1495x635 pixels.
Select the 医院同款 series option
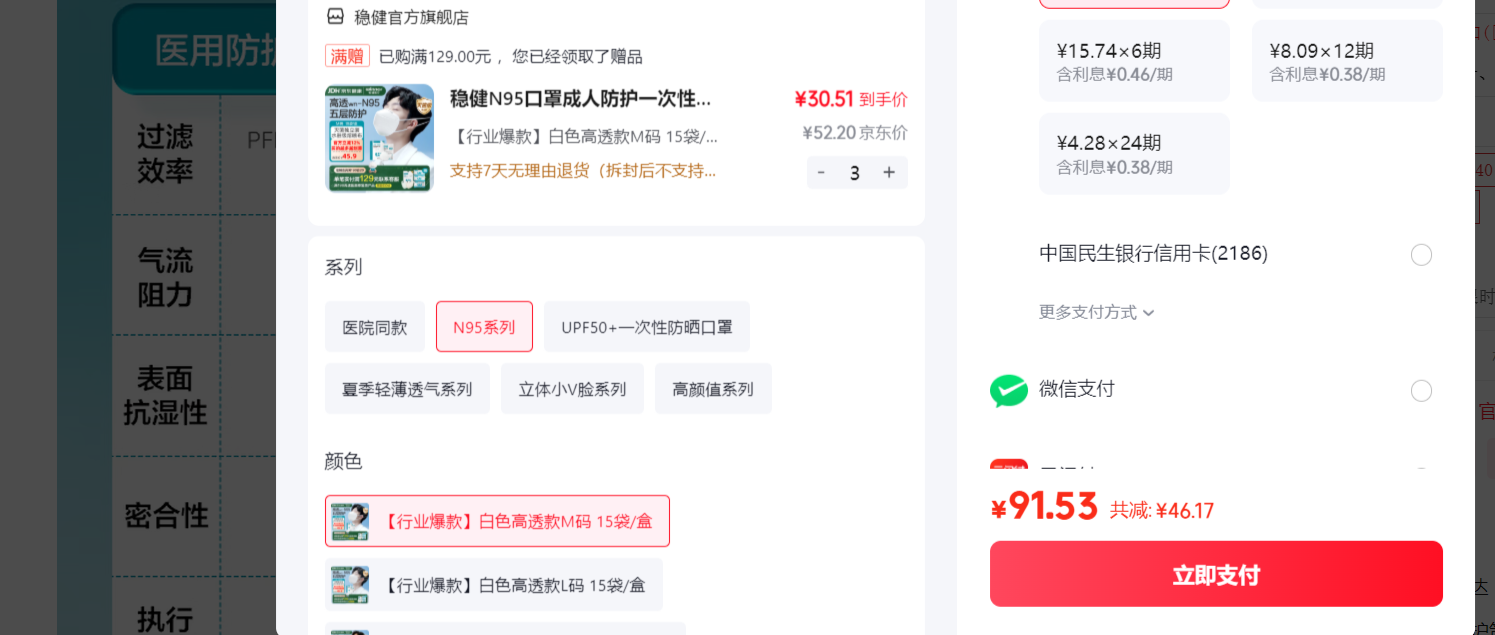375,327
